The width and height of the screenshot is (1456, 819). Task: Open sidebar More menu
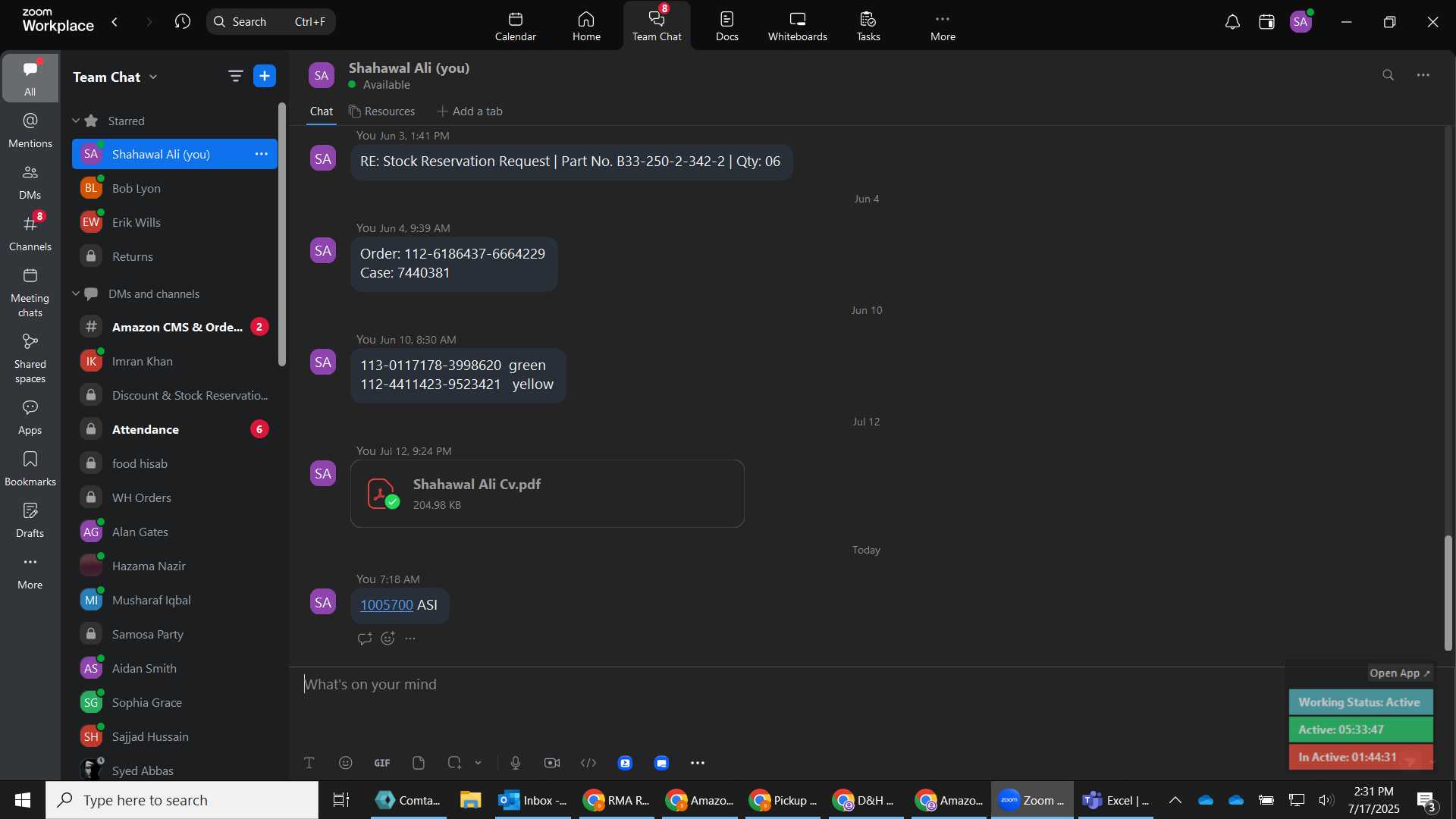[x=30, y=572]
